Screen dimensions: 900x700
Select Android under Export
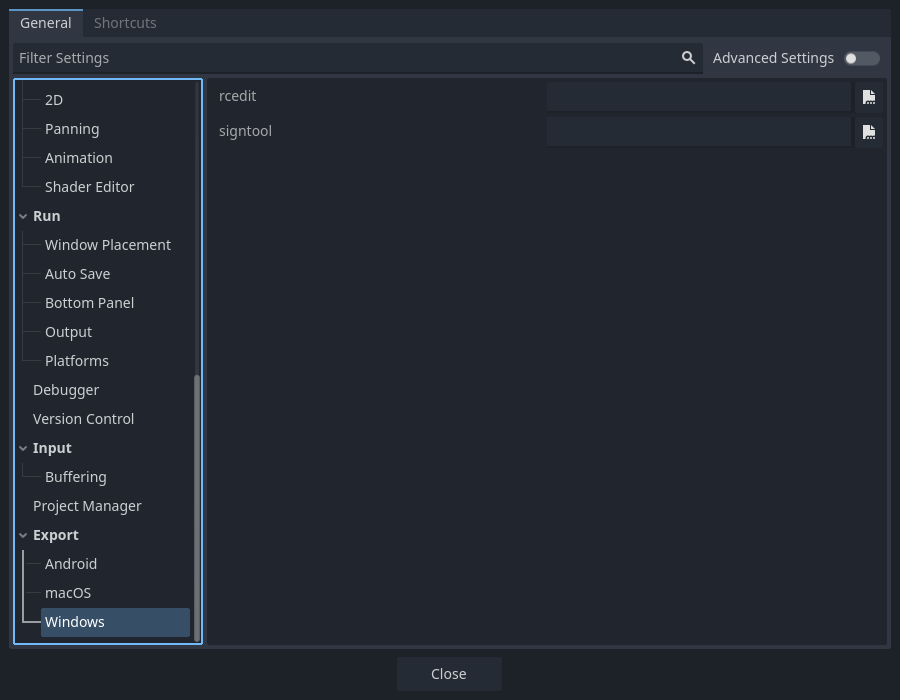[x=71, y=564]
